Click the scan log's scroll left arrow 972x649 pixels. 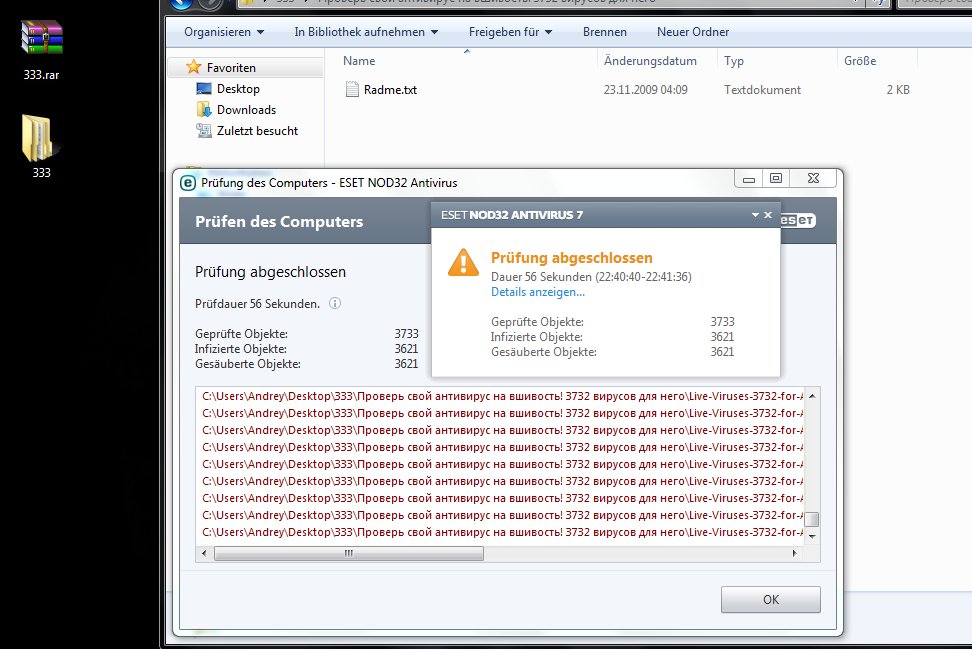point(205,553)
